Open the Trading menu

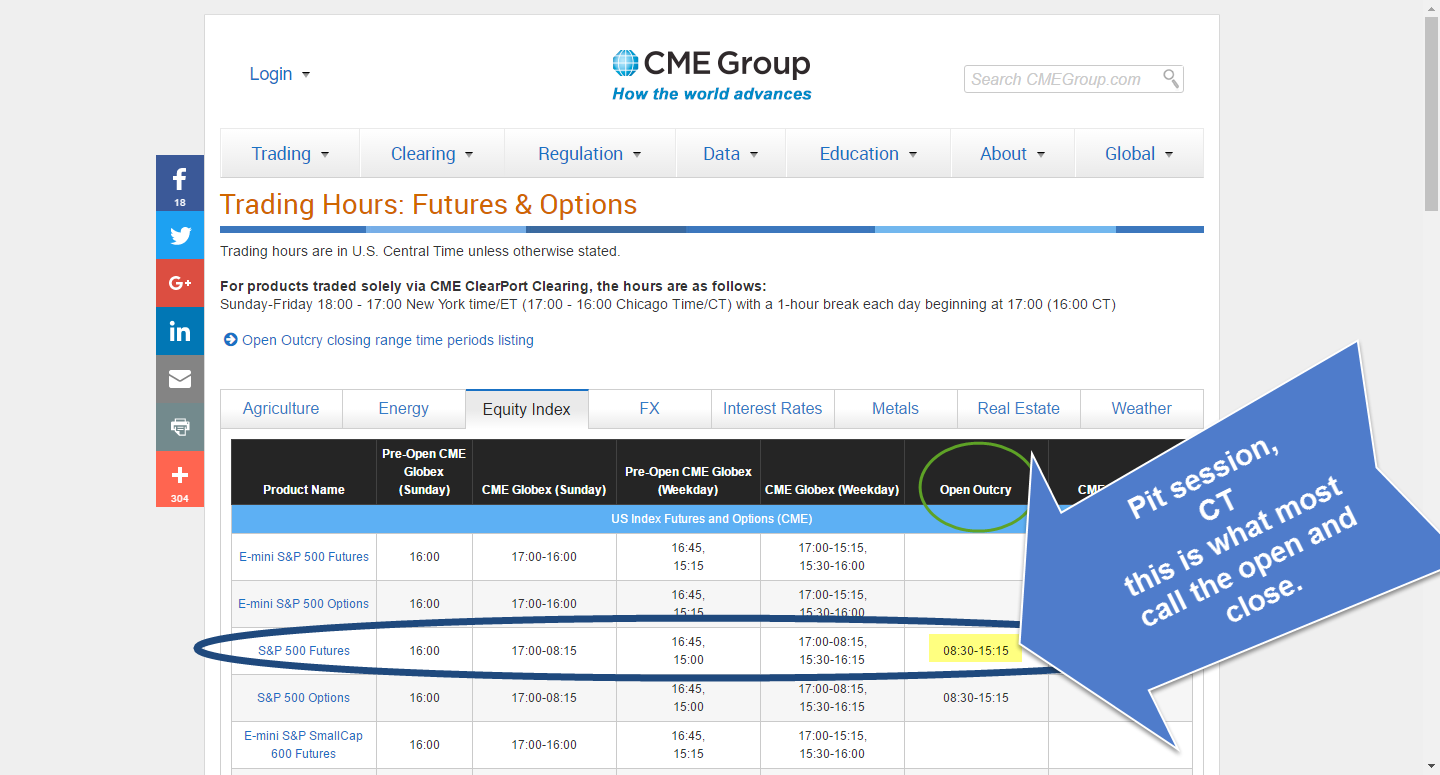(x=290, y=154)
